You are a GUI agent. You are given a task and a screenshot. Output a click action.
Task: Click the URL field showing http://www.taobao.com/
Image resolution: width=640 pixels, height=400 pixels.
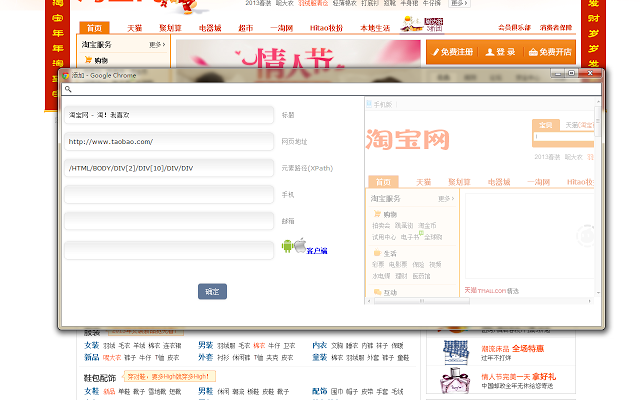tap(169, 142)
